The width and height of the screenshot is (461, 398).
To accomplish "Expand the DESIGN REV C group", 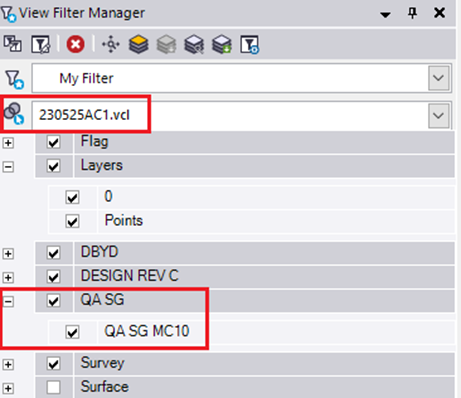I will click(8, 277).
